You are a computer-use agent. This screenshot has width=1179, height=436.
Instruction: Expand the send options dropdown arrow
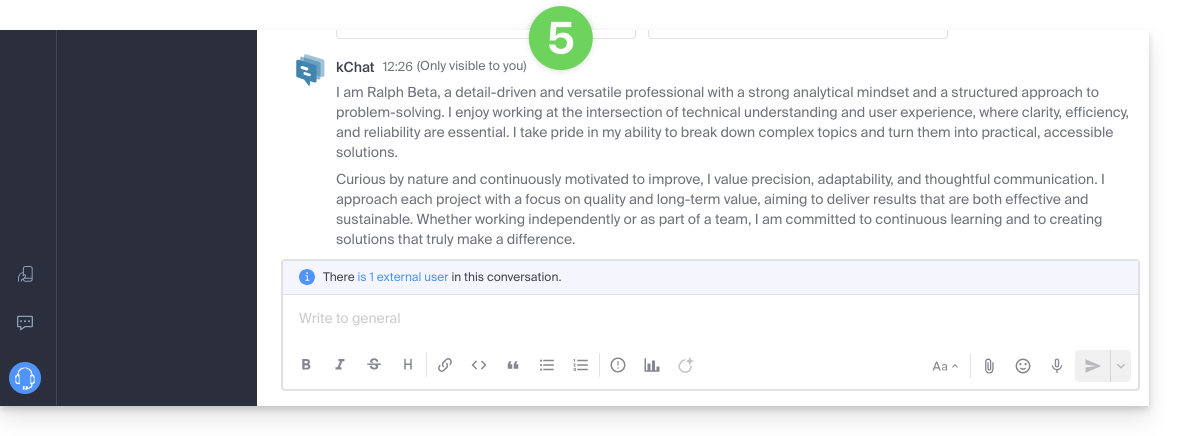[1121, 366]
